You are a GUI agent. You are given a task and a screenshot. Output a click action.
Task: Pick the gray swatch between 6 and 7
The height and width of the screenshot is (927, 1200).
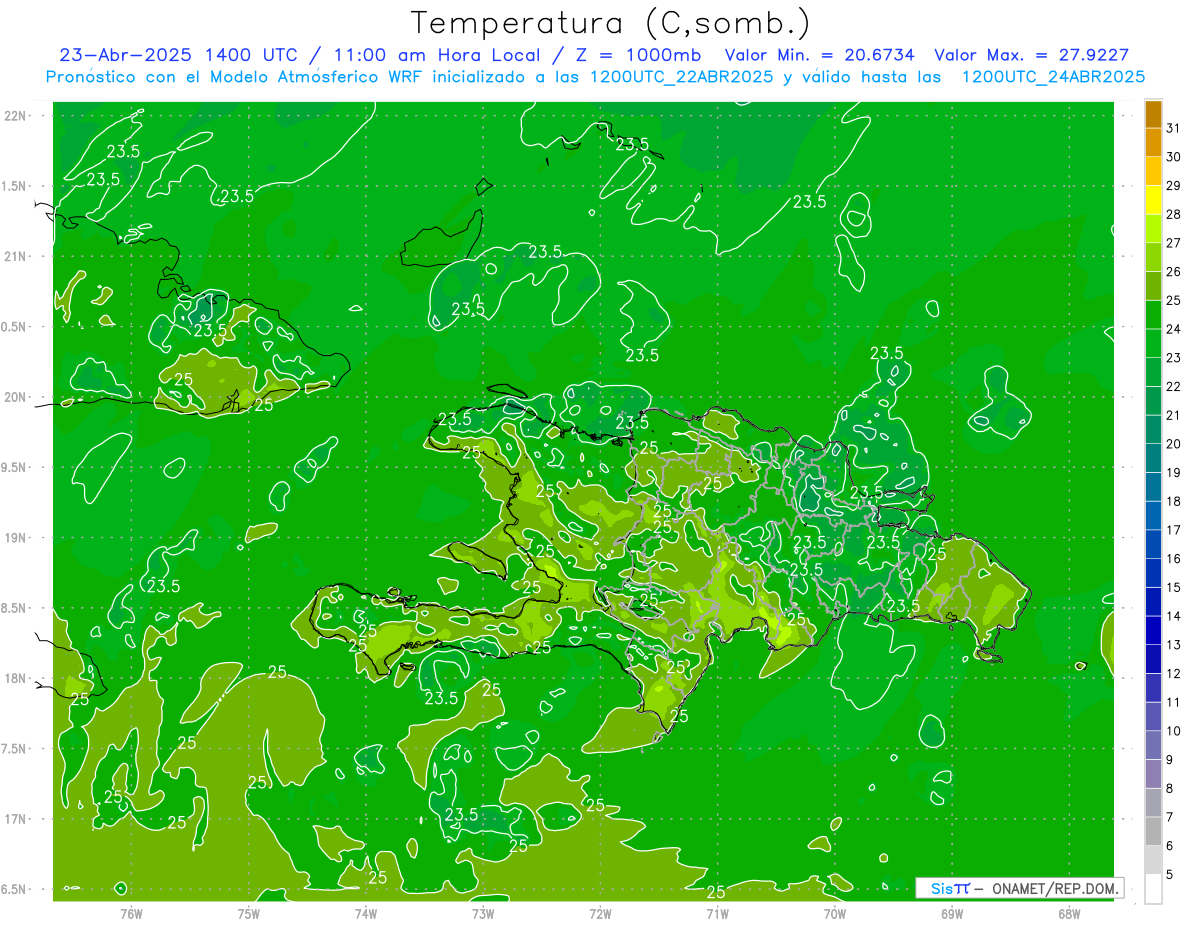(1153, 832)
